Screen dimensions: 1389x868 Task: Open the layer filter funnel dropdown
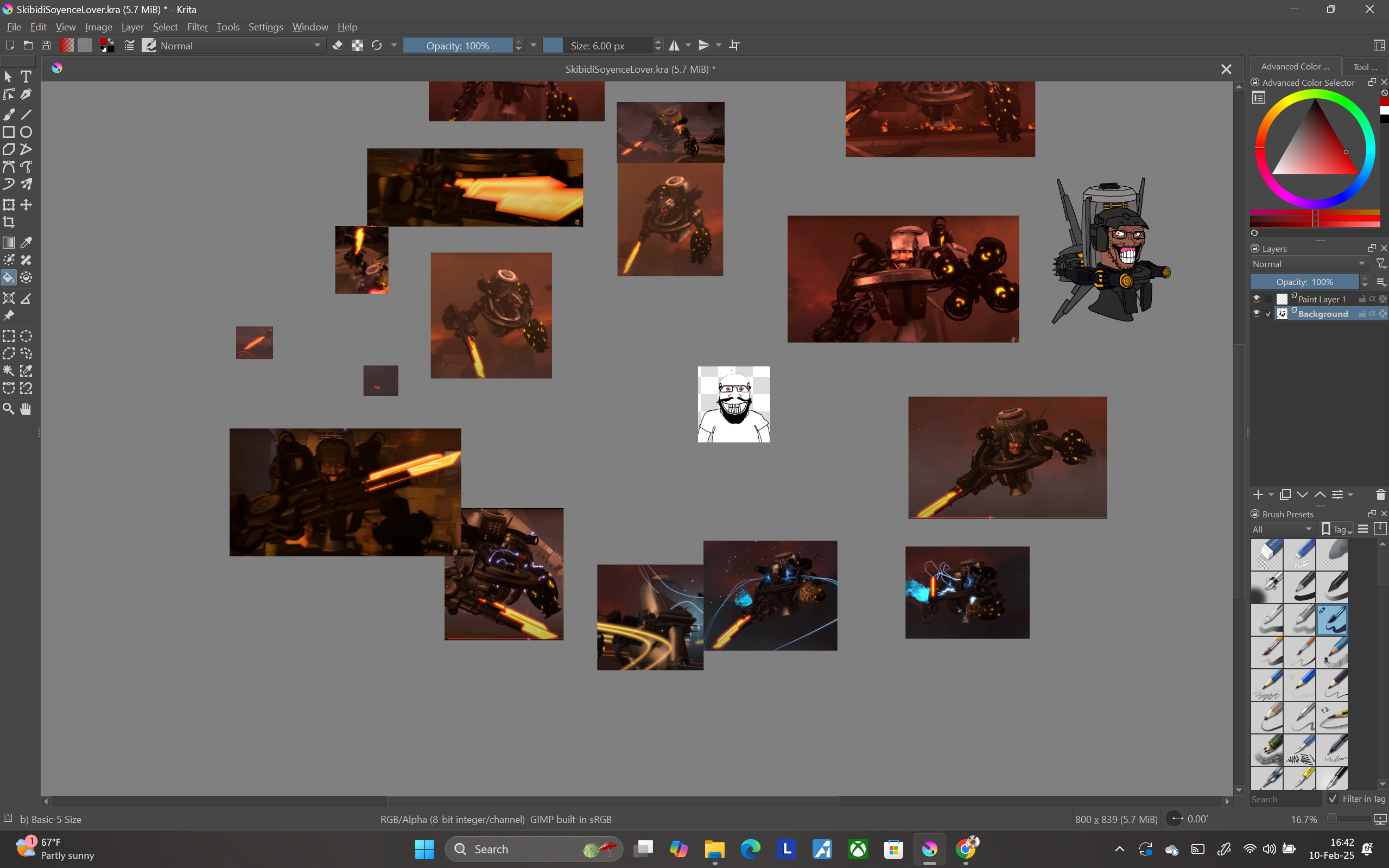tap(1381, 264)
